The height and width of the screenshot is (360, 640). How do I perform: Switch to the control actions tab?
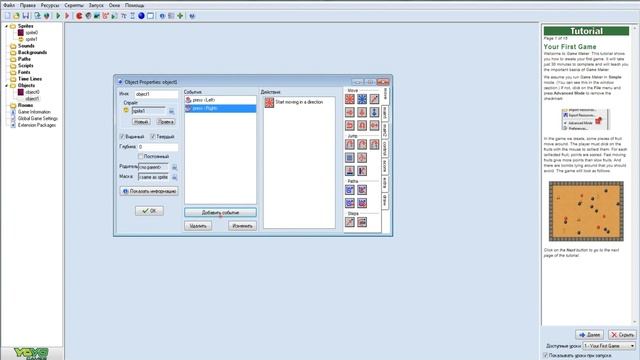point(385,148)
